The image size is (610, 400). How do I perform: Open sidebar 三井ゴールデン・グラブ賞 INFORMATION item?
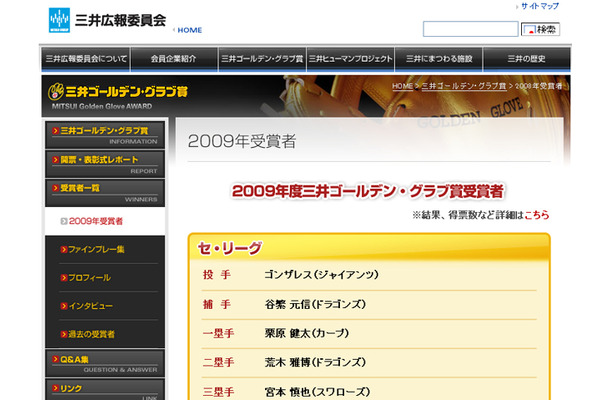coord(105,135)
